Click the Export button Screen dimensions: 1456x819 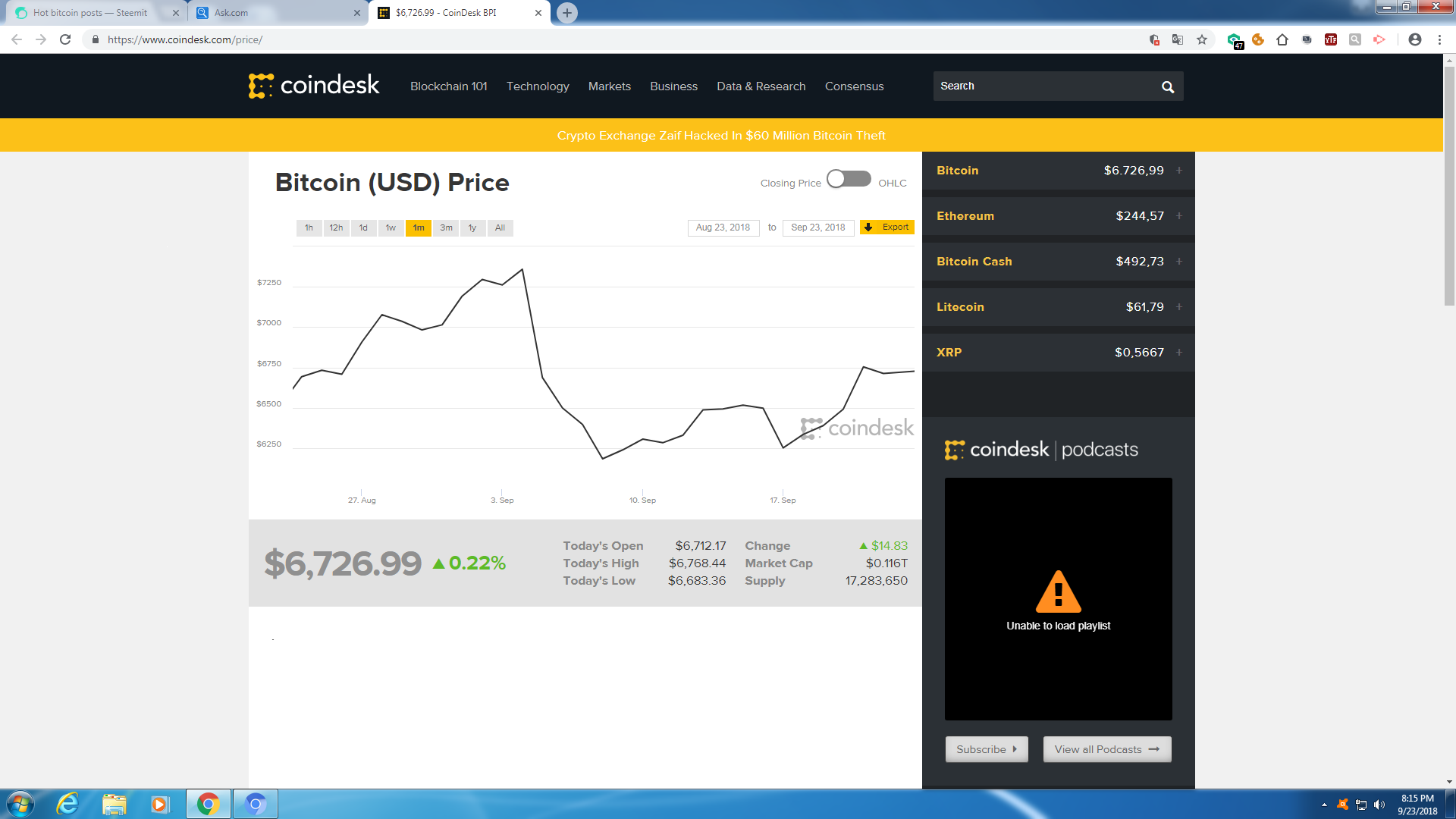pyautogui.click(x=886, y=227)
